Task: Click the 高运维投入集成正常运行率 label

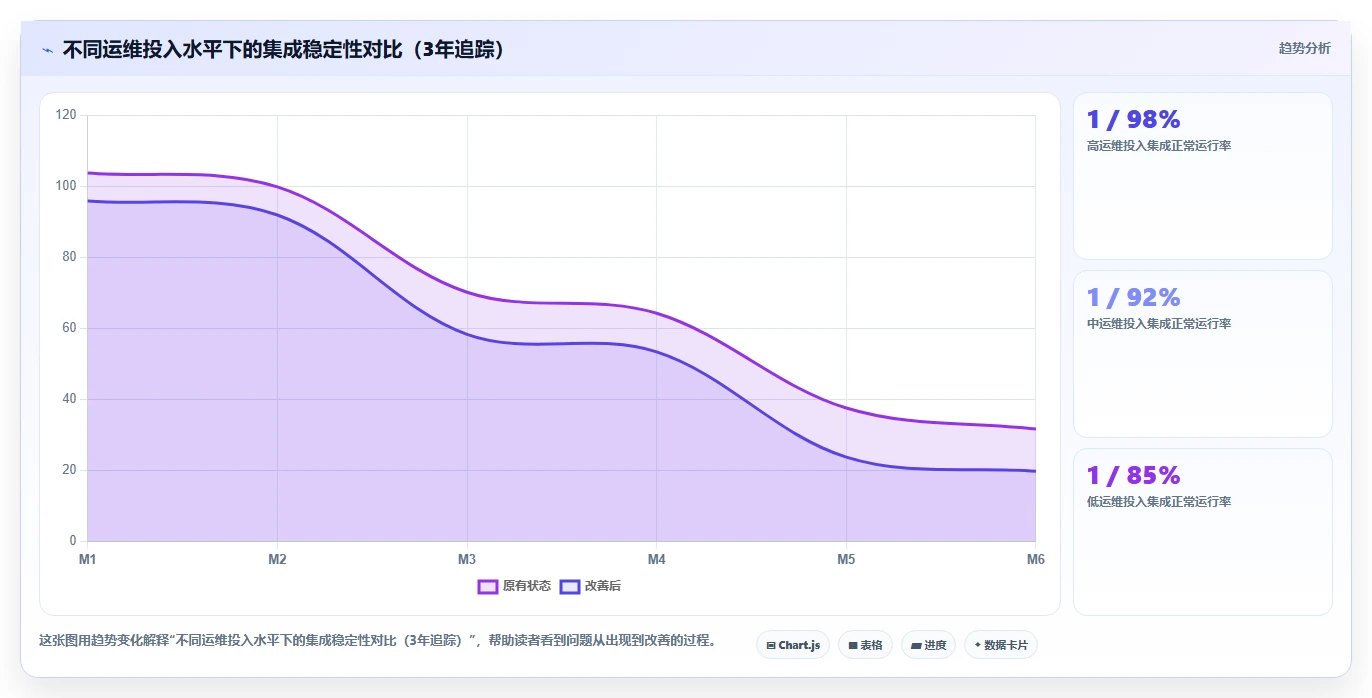Action: tap(1159, 146)
